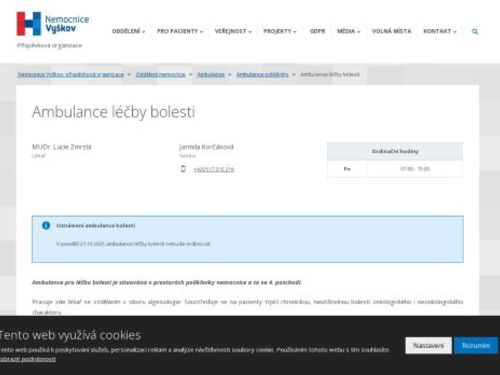Expand the VEŘEJNOST menu
This screenshot has height=375, width=500.
[233, 31]
